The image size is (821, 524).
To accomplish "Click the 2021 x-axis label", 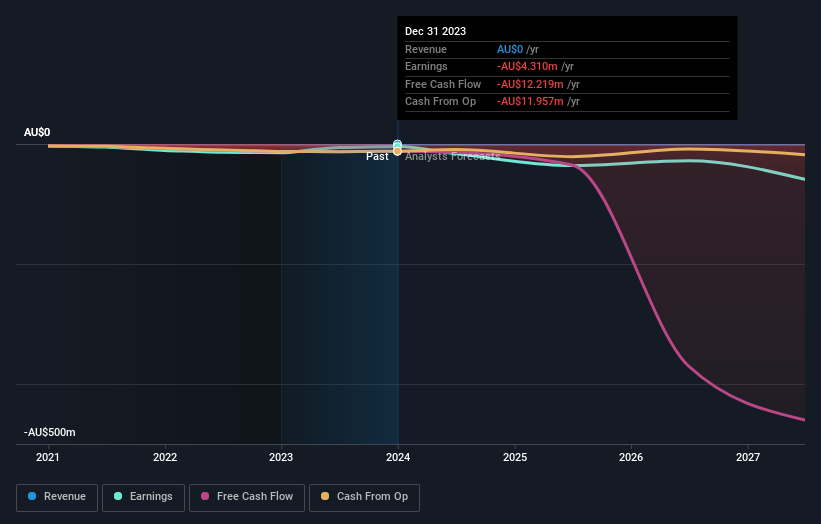I will coord(48,457).
